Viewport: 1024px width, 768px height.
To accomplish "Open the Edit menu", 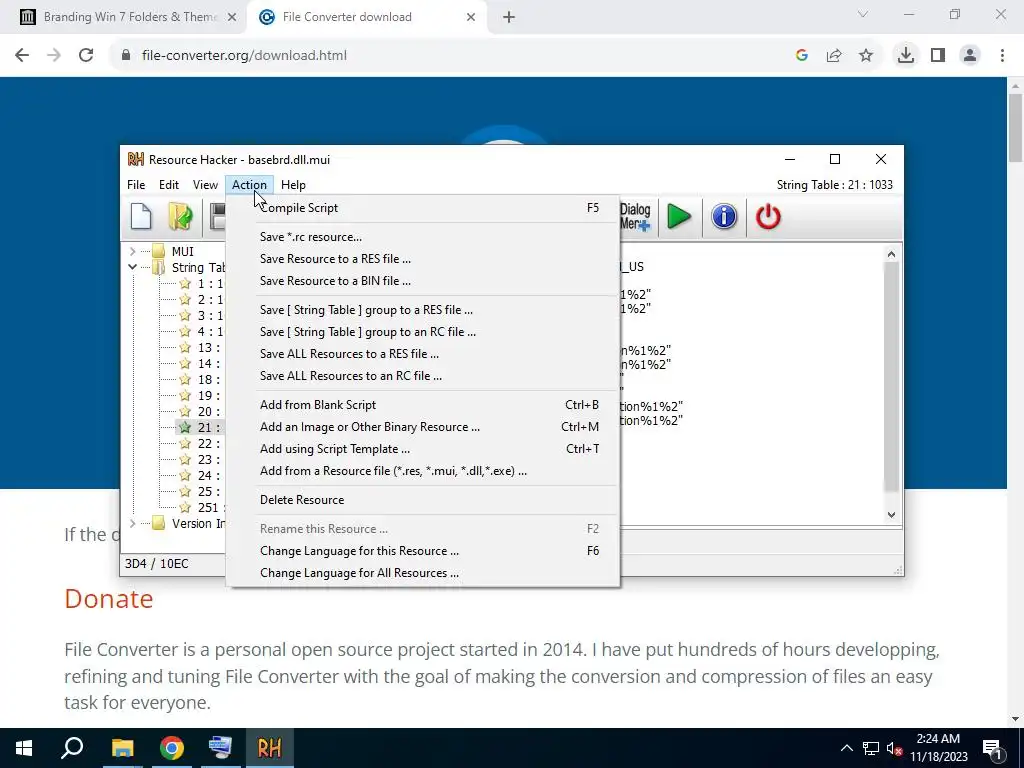I will [168, 185].
